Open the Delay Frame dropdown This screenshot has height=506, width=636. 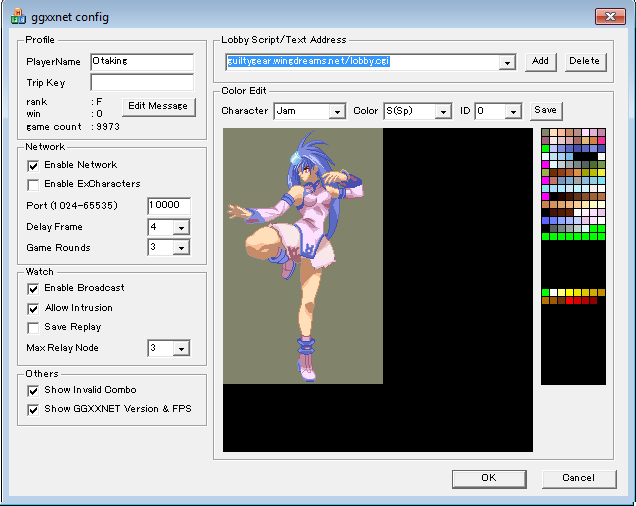click(181, 227)
